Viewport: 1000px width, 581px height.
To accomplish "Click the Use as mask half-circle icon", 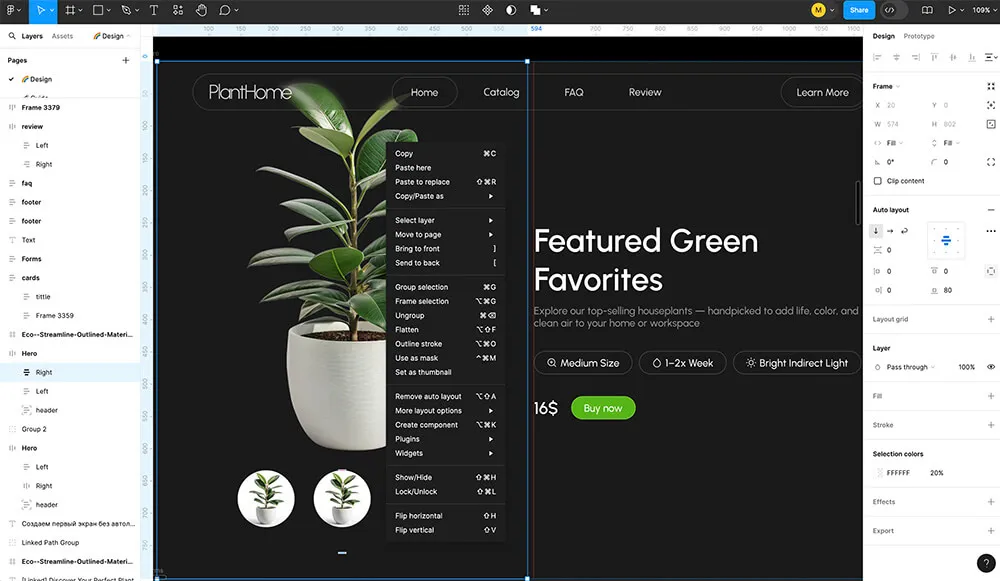I will (511, 10).
